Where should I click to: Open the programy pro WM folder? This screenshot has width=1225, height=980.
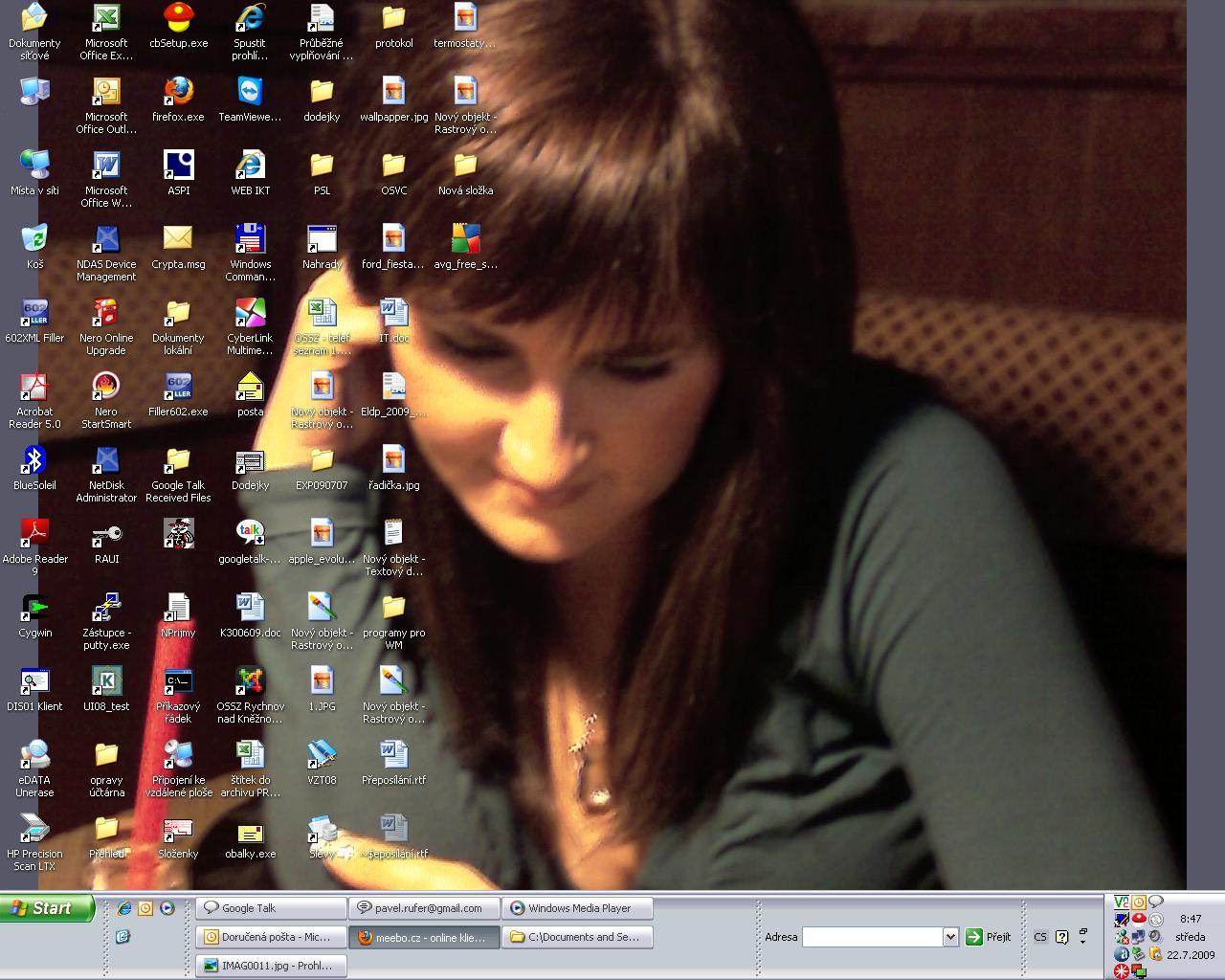pyautogui.click(x=393, y=609)
